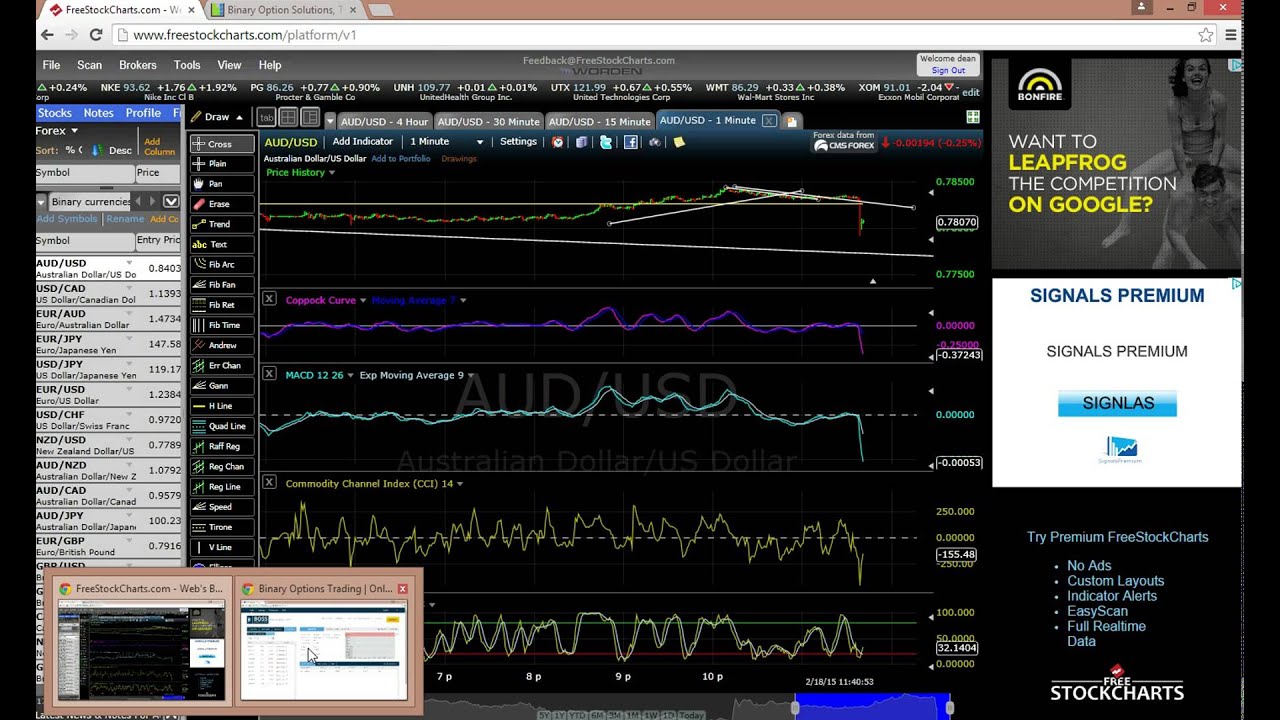Image resolution: width=1280 pixels, height=720 pixels.
Task: Select the Tirone levels tool
Action: pos(221,527)
